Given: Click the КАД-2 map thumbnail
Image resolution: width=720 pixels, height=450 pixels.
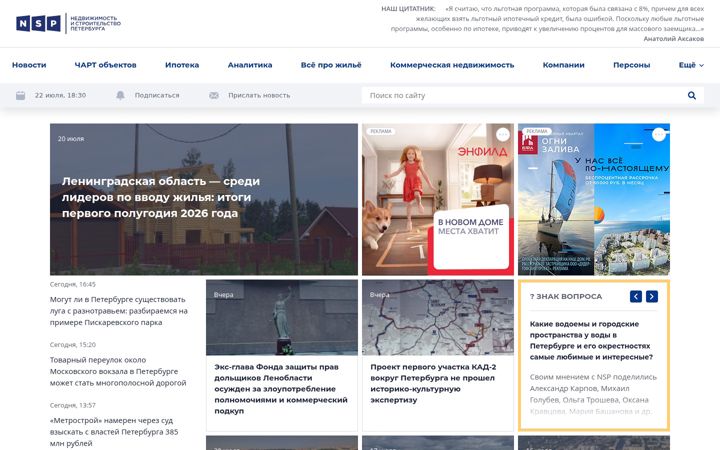Looking at the screenshot, I should 438,318.
